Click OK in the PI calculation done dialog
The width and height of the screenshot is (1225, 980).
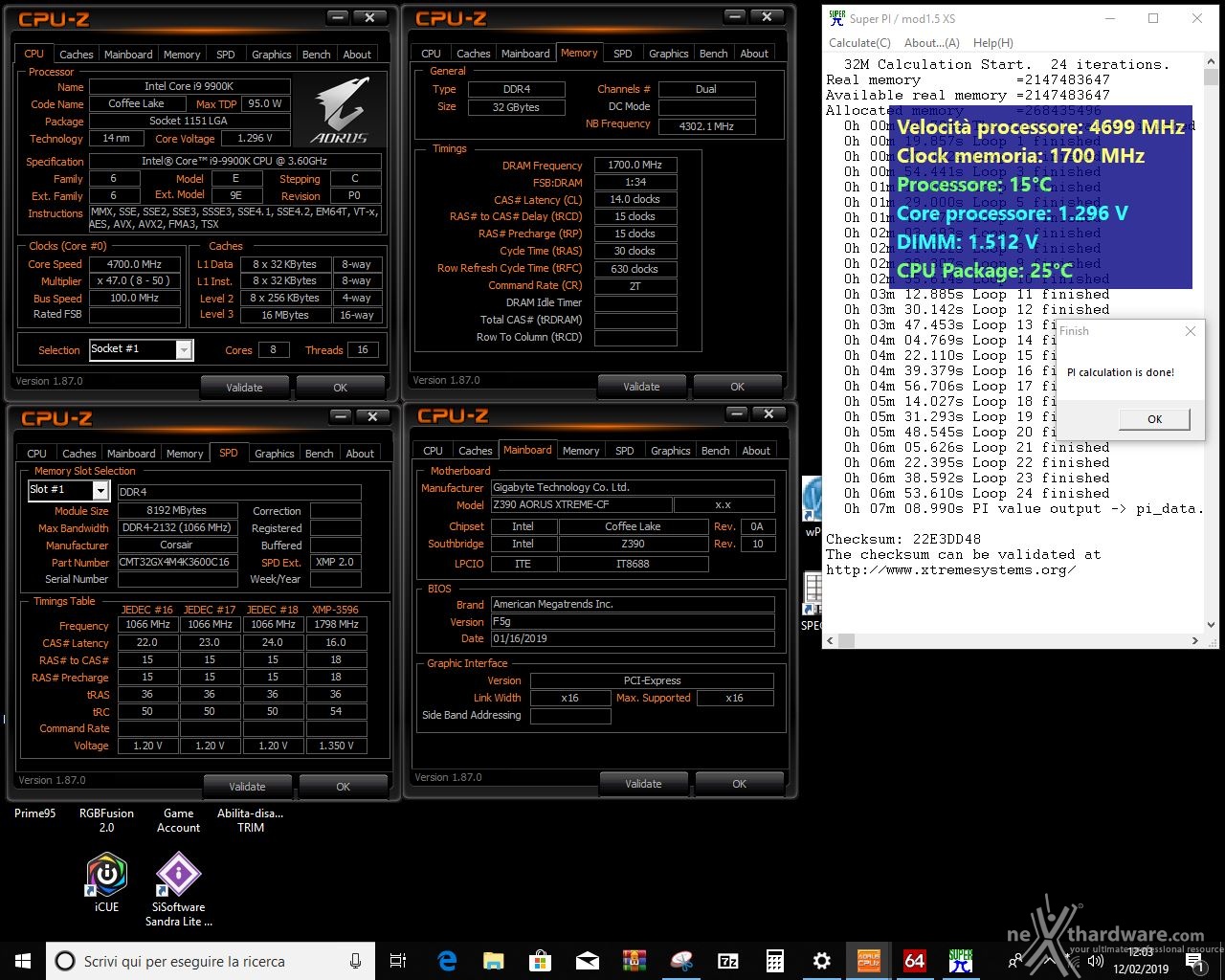(1154, 419)
